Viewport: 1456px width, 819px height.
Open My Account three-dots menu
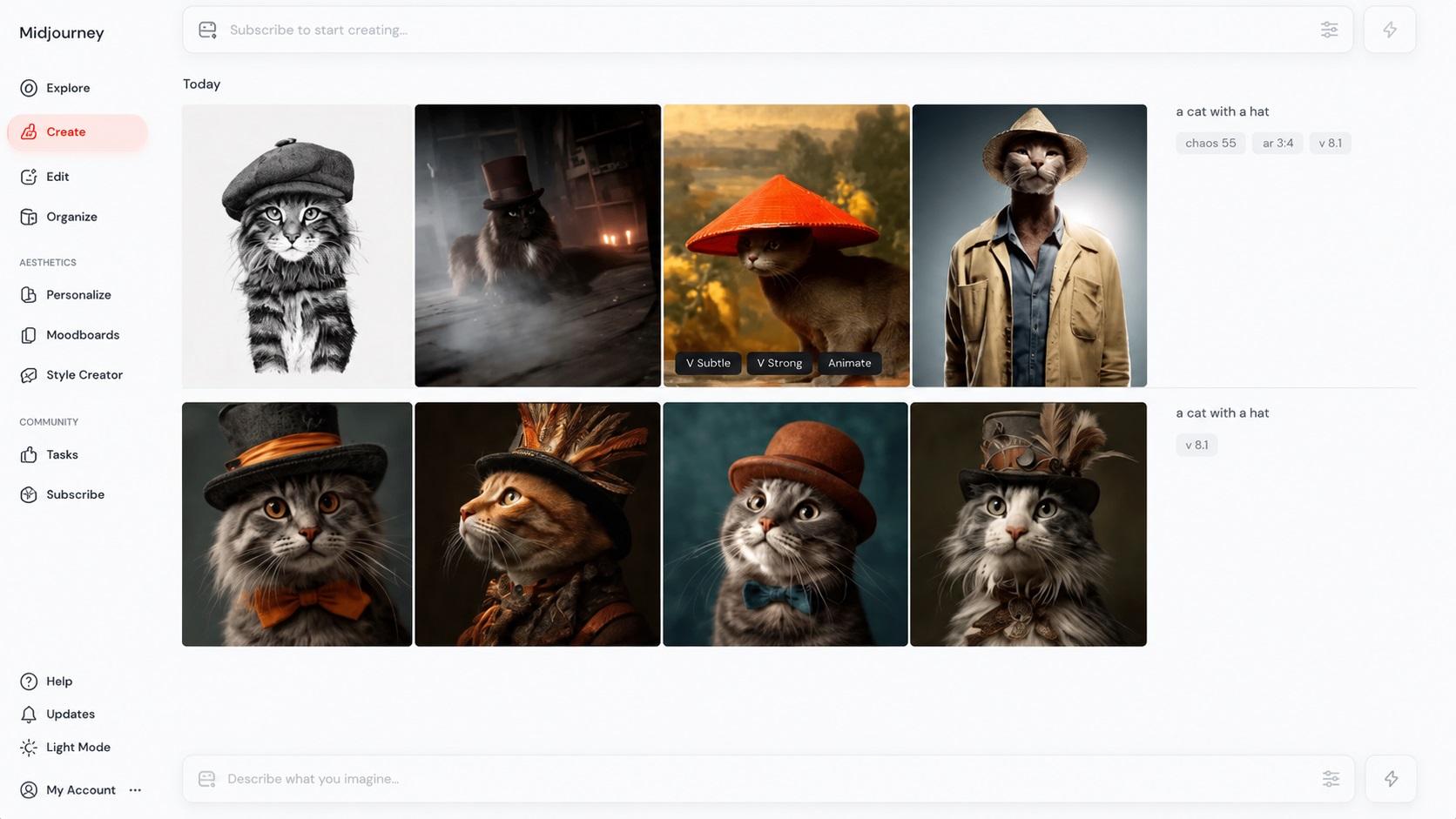[x=135, y=790]
